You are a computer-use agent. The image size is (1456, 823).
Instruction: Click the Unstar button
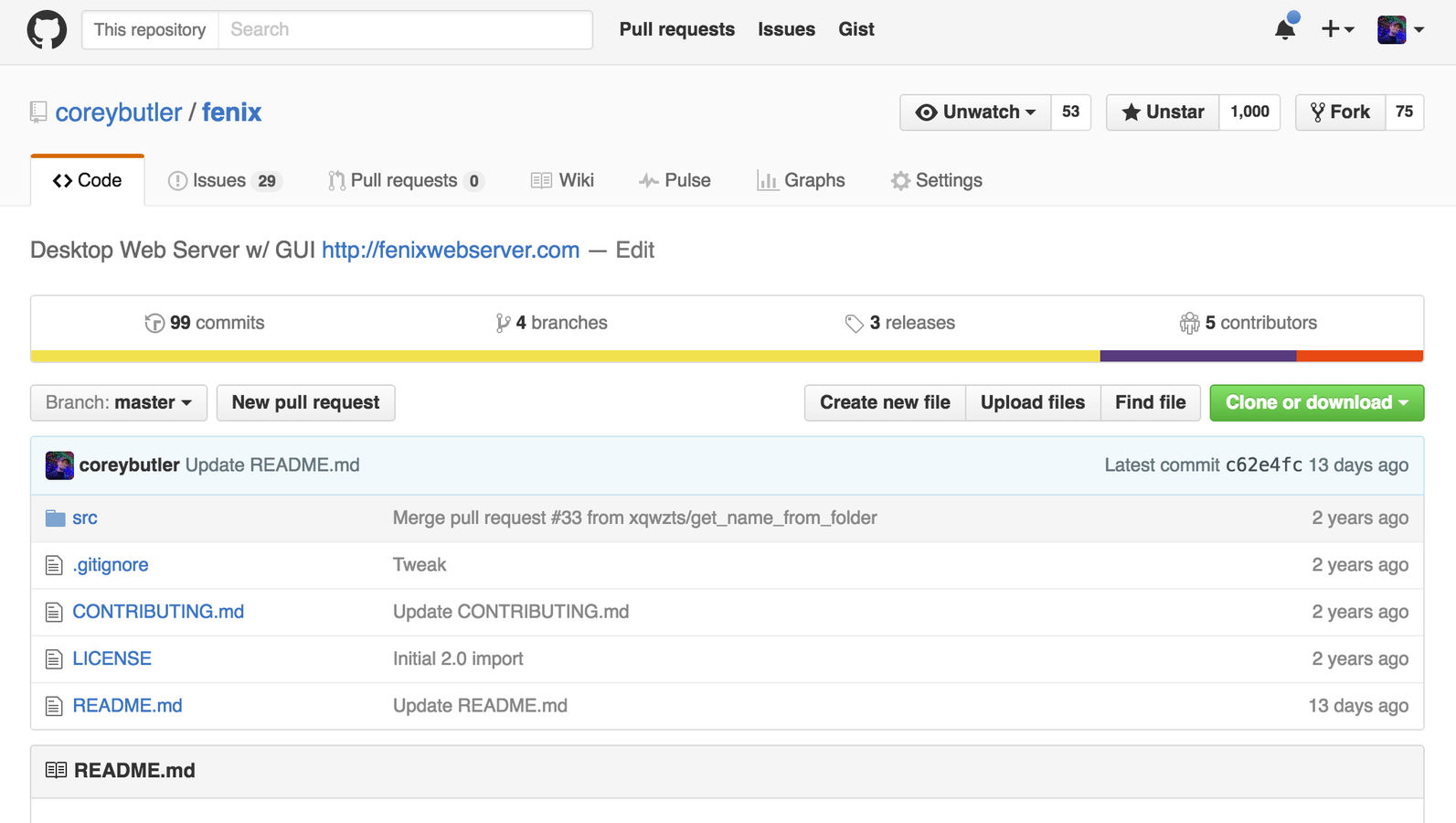1163,112
